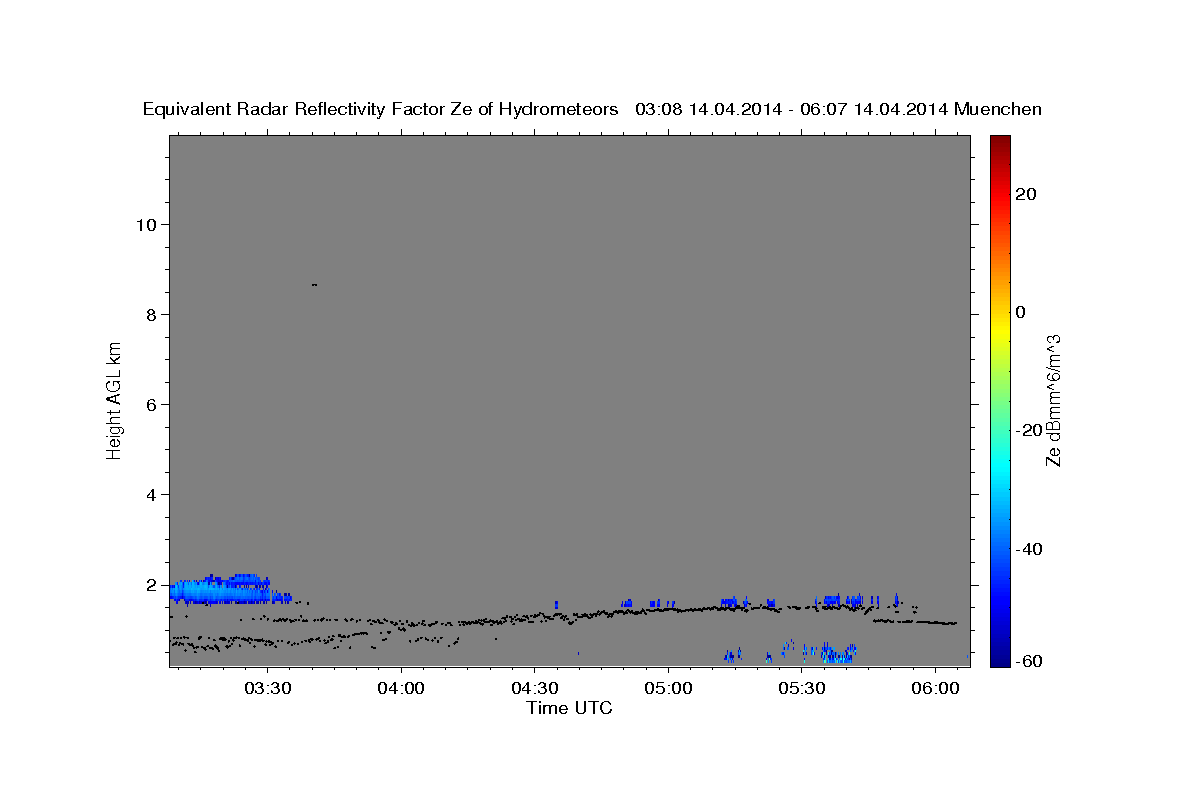Click the height tick label '8'
This screenshot has height=800, width=1200.
coord(152,314)
